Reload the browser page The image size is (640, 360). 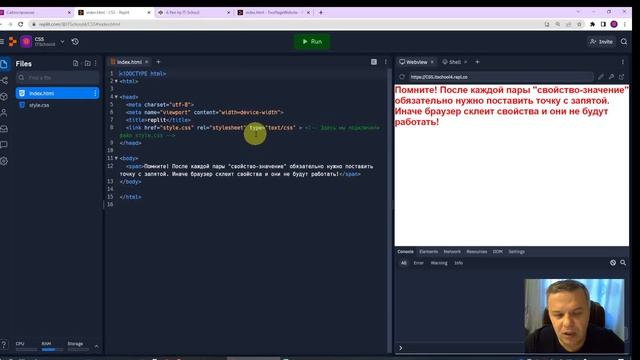tap(20, 24)
